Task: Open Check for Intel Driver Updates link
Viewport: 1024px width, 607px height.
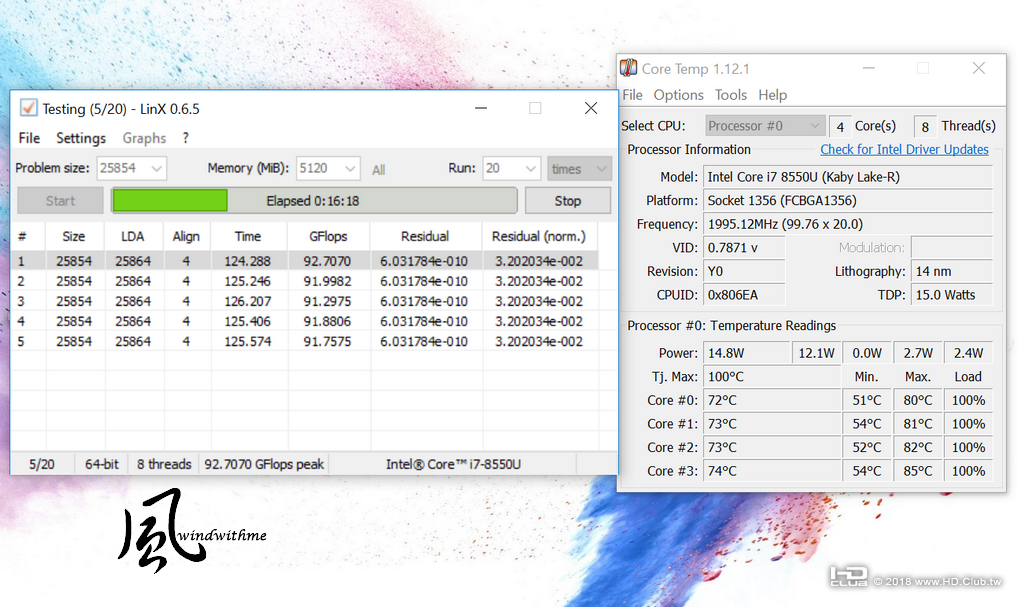Action: point(904,149)
